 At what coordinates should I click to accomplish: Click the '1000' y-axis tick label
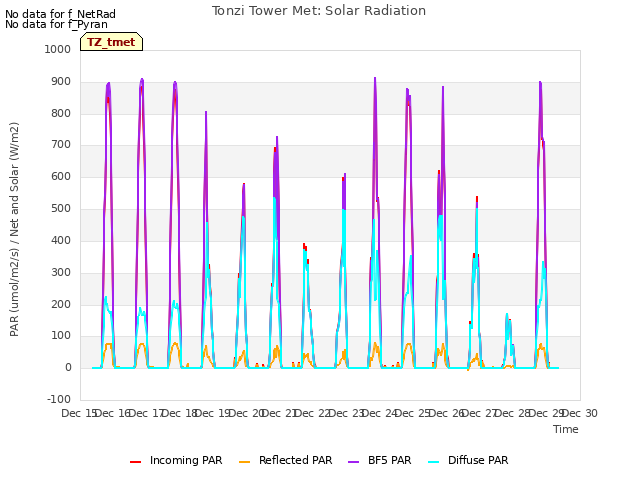coord(58,49)
